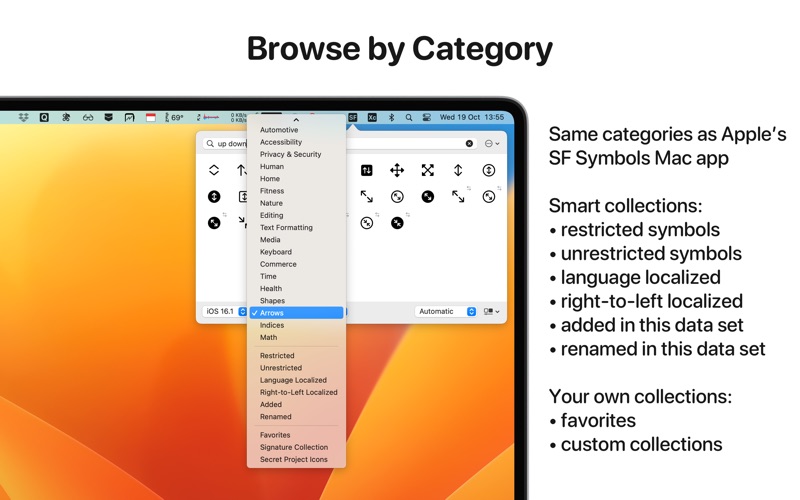Select plain diagonal expand arrows without localization badge
The height and width of the screenshot is (500, 800).
366,196
